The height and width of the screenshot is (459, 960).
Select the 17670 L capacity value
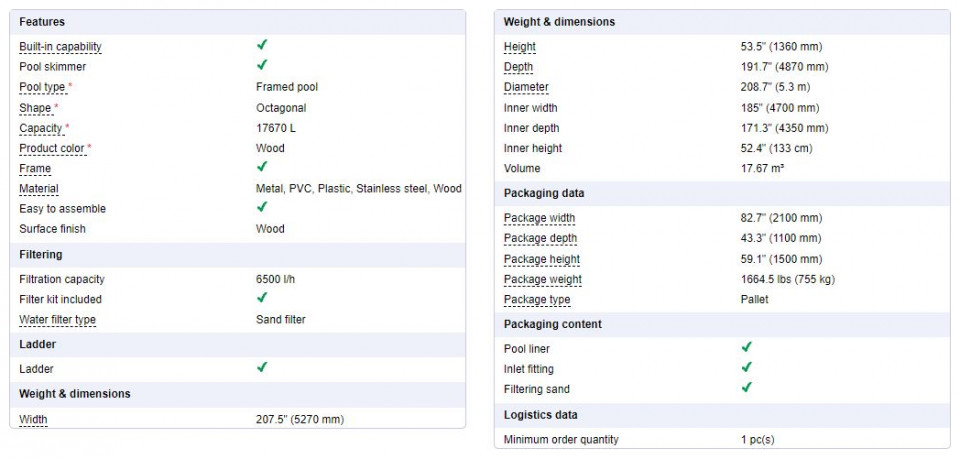[276, 128]
